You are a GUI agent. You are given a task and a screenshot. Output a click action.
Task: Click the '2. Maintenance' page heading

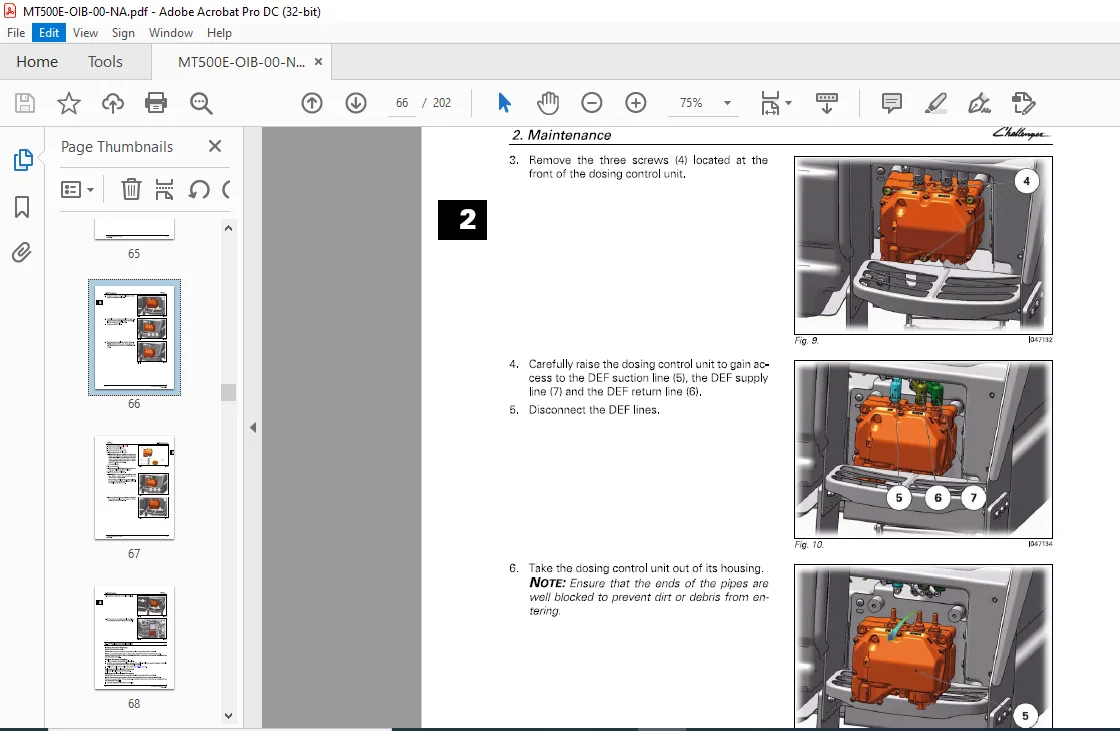[561, 135]
